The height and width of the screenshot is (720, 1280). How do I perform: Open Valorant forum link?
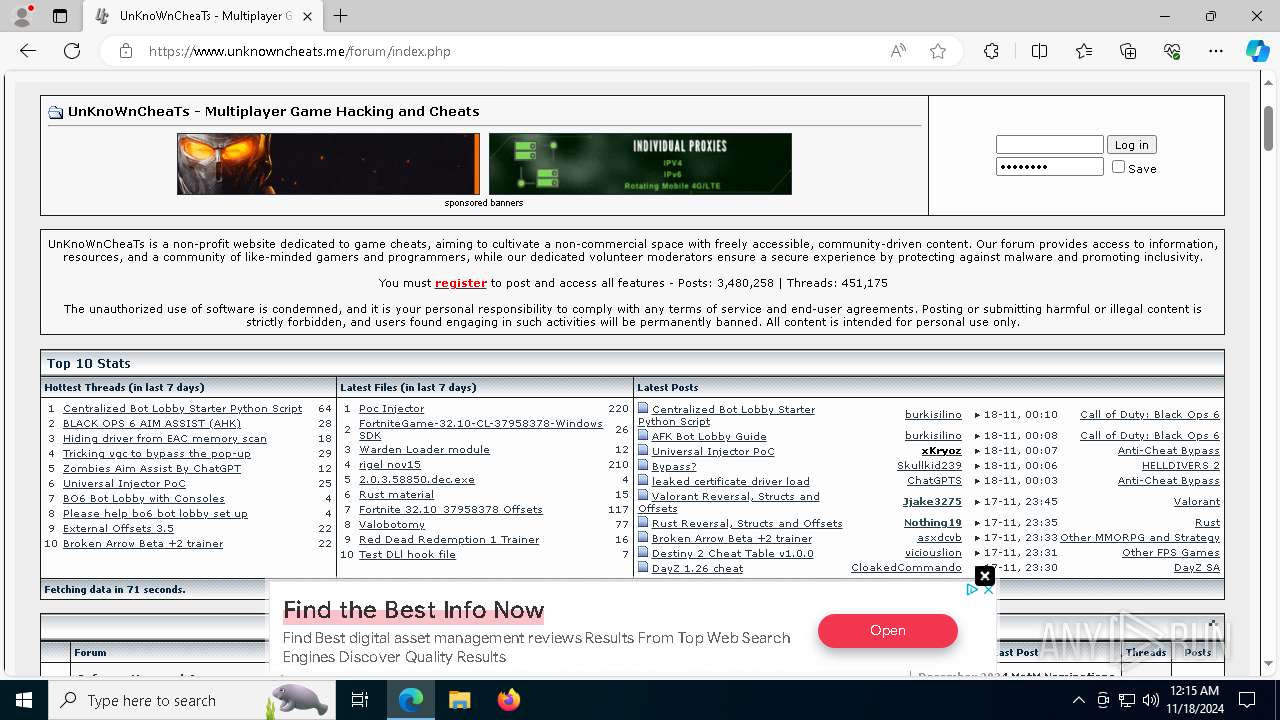[1197, 501]
